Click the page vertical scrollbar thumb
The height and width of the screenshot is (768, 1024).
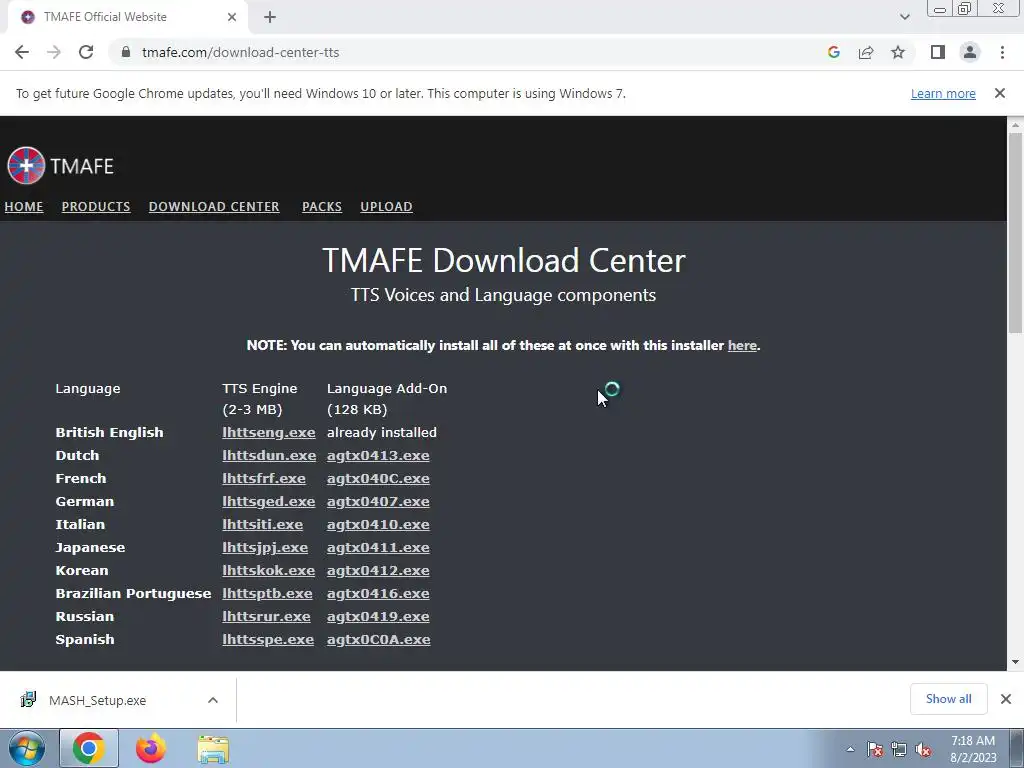[1015, 233]
